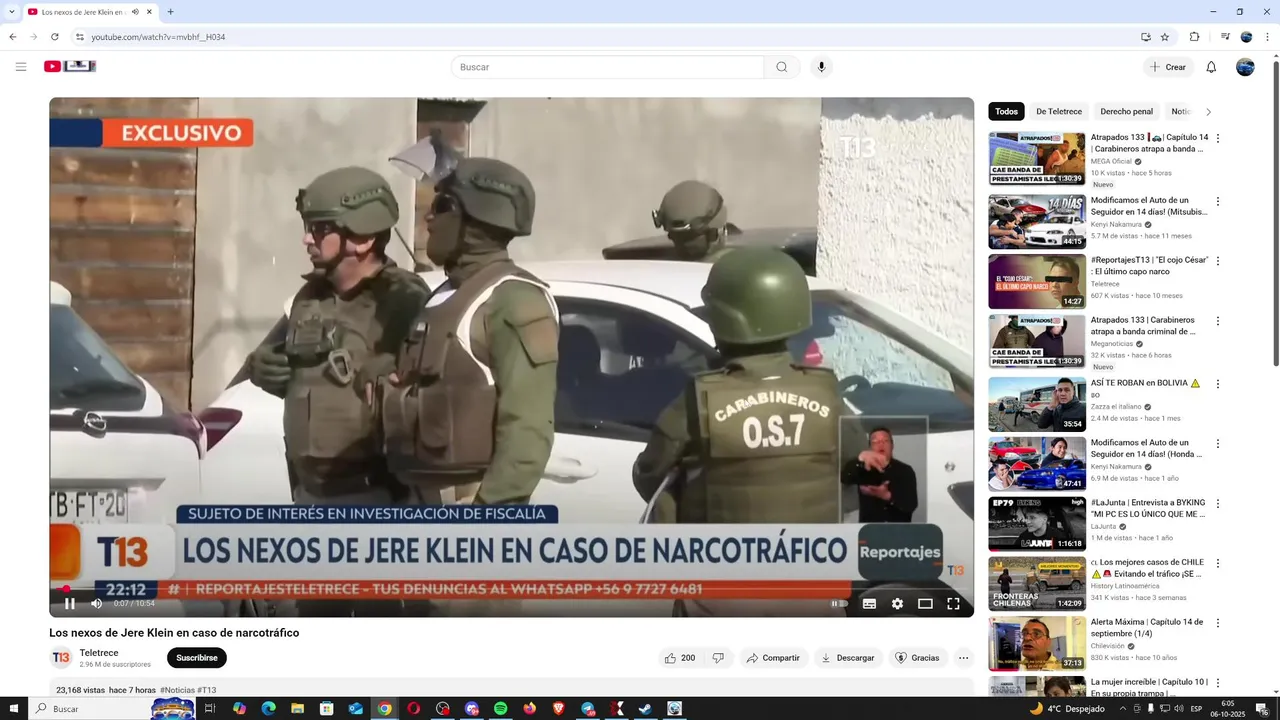Open the notifications bell
The image size is (1280, 720).
tap(1211, 67)
